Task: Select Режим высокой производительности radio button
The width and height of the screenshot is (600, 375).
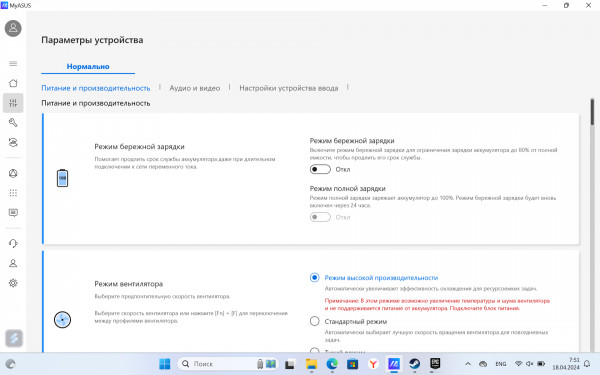Action: point(315,277)
